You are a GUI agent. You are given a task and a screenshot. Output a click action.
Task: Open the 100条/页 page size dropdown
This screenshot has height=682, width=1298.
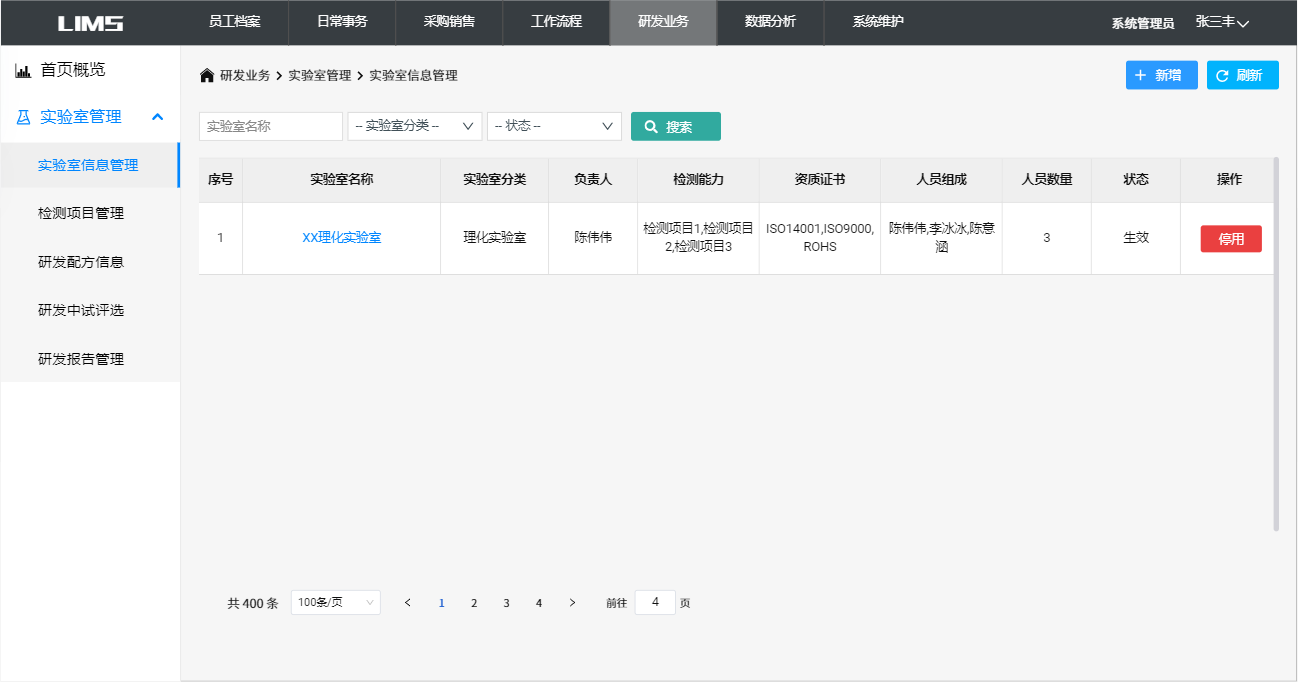click(x=335, y=603)
